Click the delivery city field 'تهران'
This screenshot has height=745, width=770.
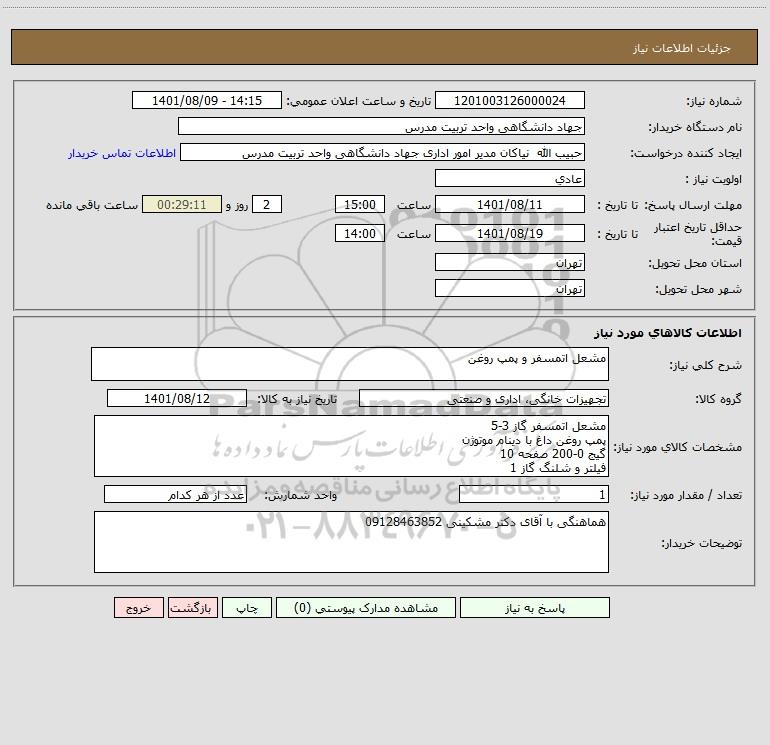click(x=510, y=288)
